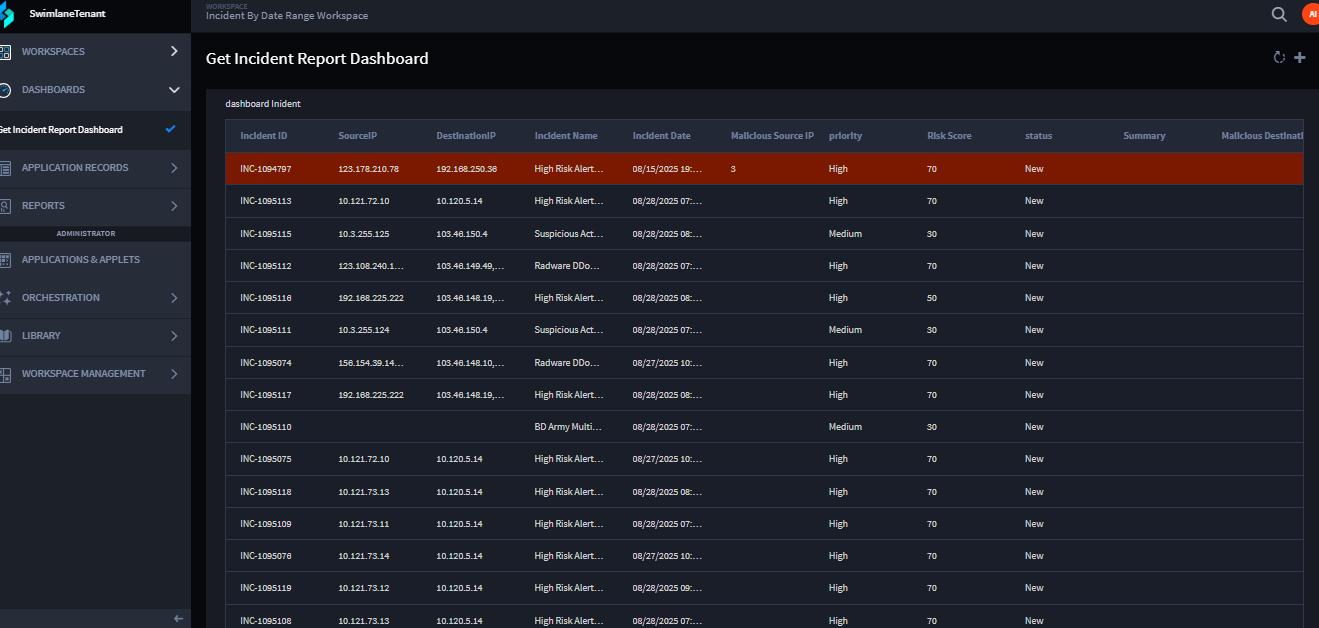
Task: Expand the Workspace Management chevron
Action: click(x=174, y=374)
